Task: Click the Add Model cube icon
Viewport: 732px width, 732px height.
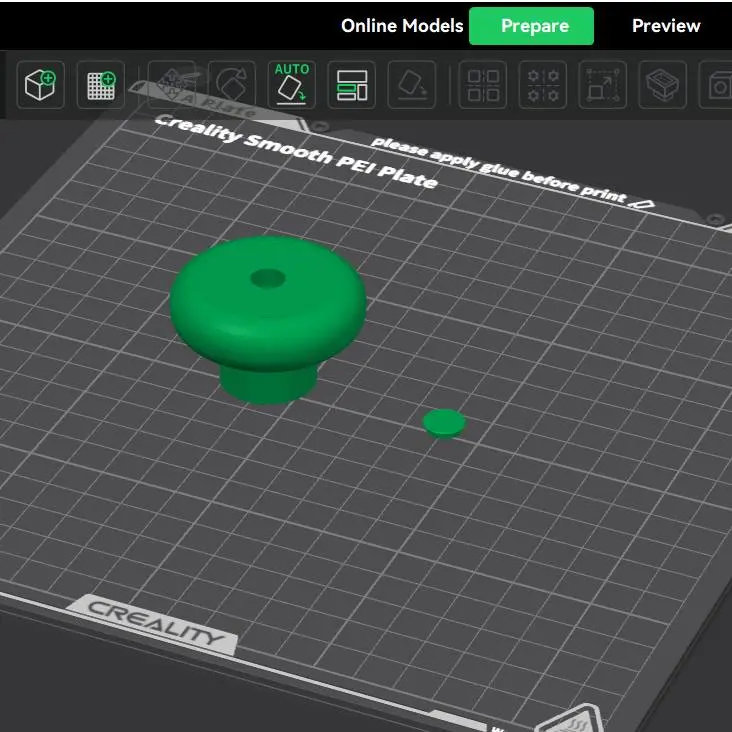Action: pyautogui.click(x=41, y=85)
